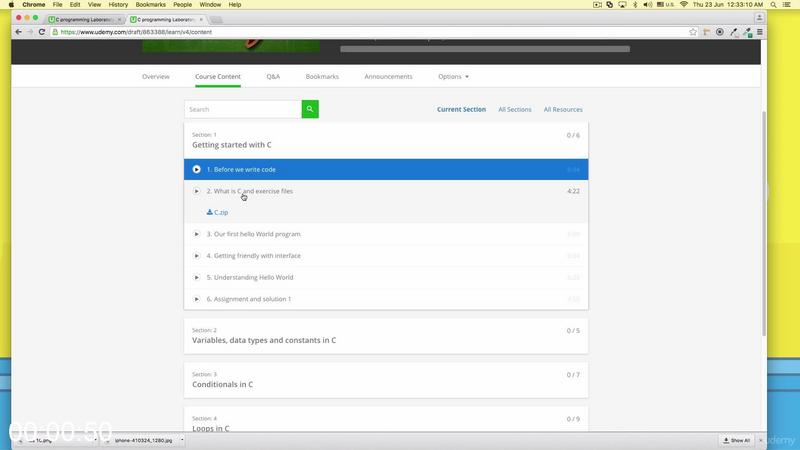Image resolution: width=800 pixels, height=450 pixels.
Task: Open lecture 6 Assignment and solution 1
Action: [386, 299]
